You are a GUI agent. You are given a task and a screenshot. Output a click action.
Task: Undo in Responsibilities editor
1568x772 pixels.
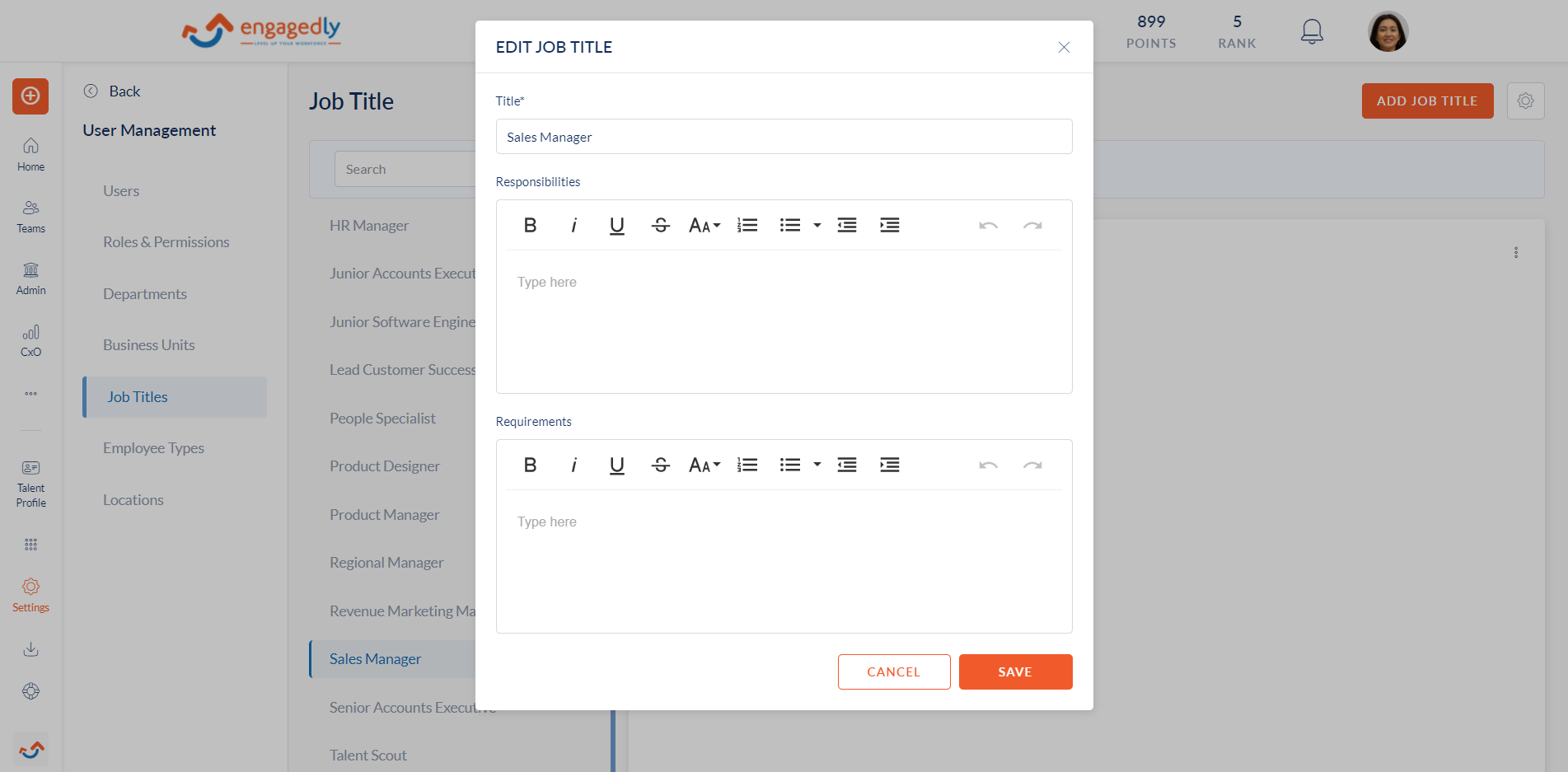pos(989,225)
